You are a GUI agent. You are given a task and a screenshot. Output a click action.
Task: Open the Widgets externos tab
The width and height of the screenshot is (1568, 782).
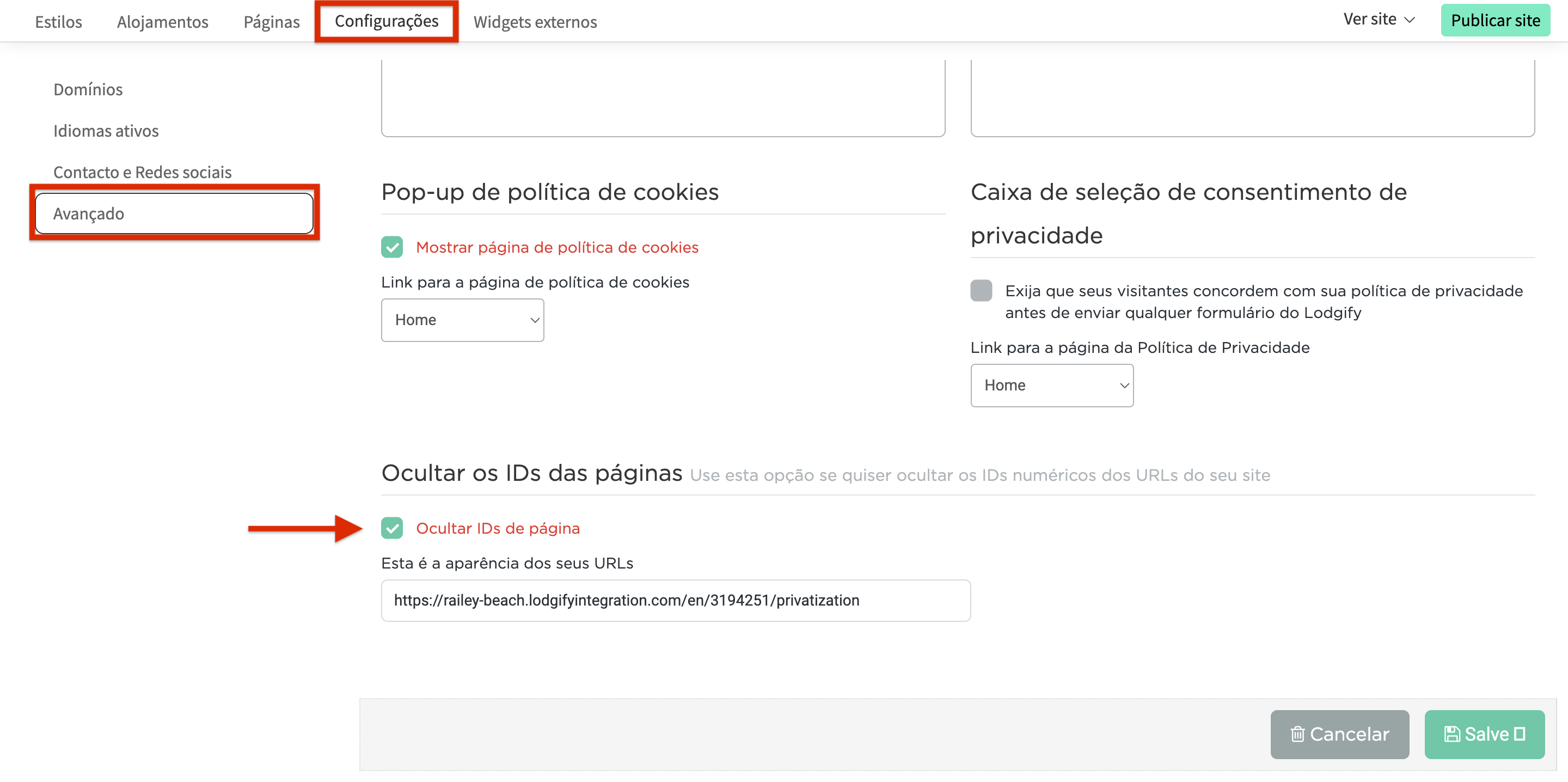536,22
